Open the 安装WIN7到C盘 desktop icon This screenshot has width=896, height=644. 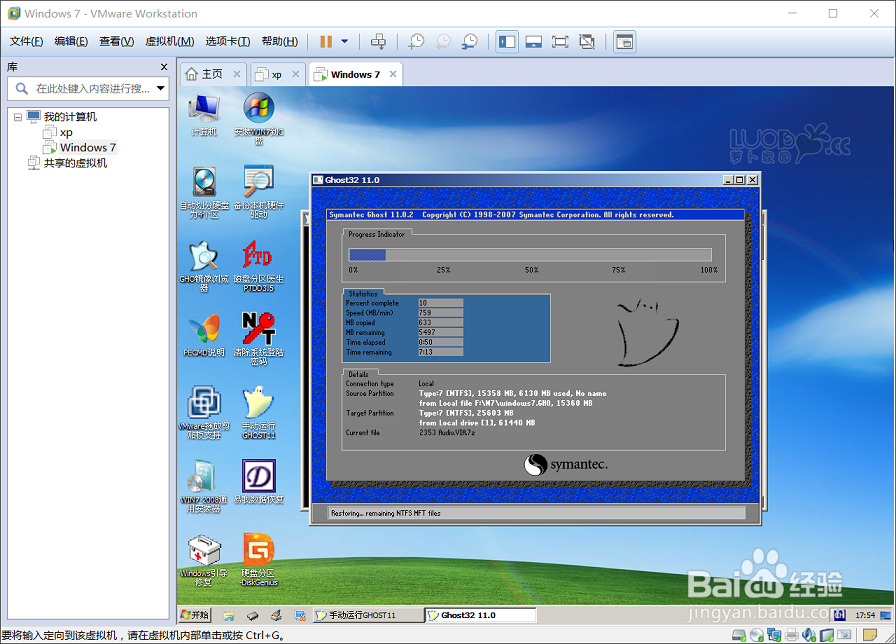click(259, 118)
